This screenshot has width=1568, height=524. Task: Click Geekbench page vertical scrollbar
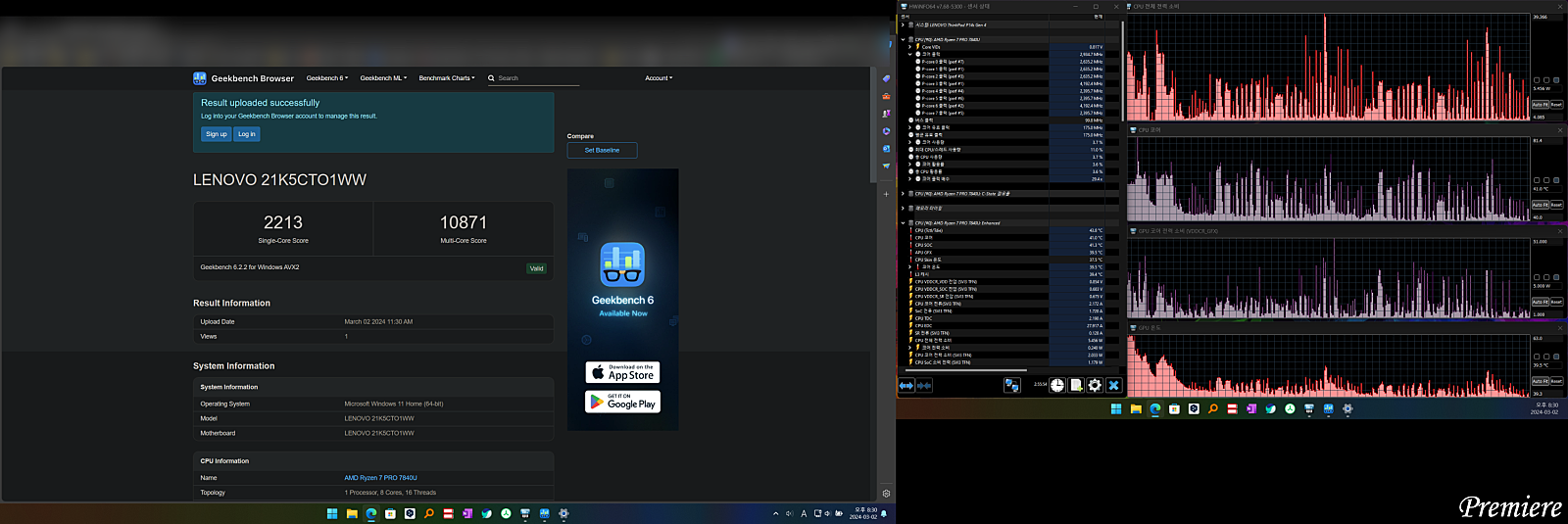click(x=873, y=124)
